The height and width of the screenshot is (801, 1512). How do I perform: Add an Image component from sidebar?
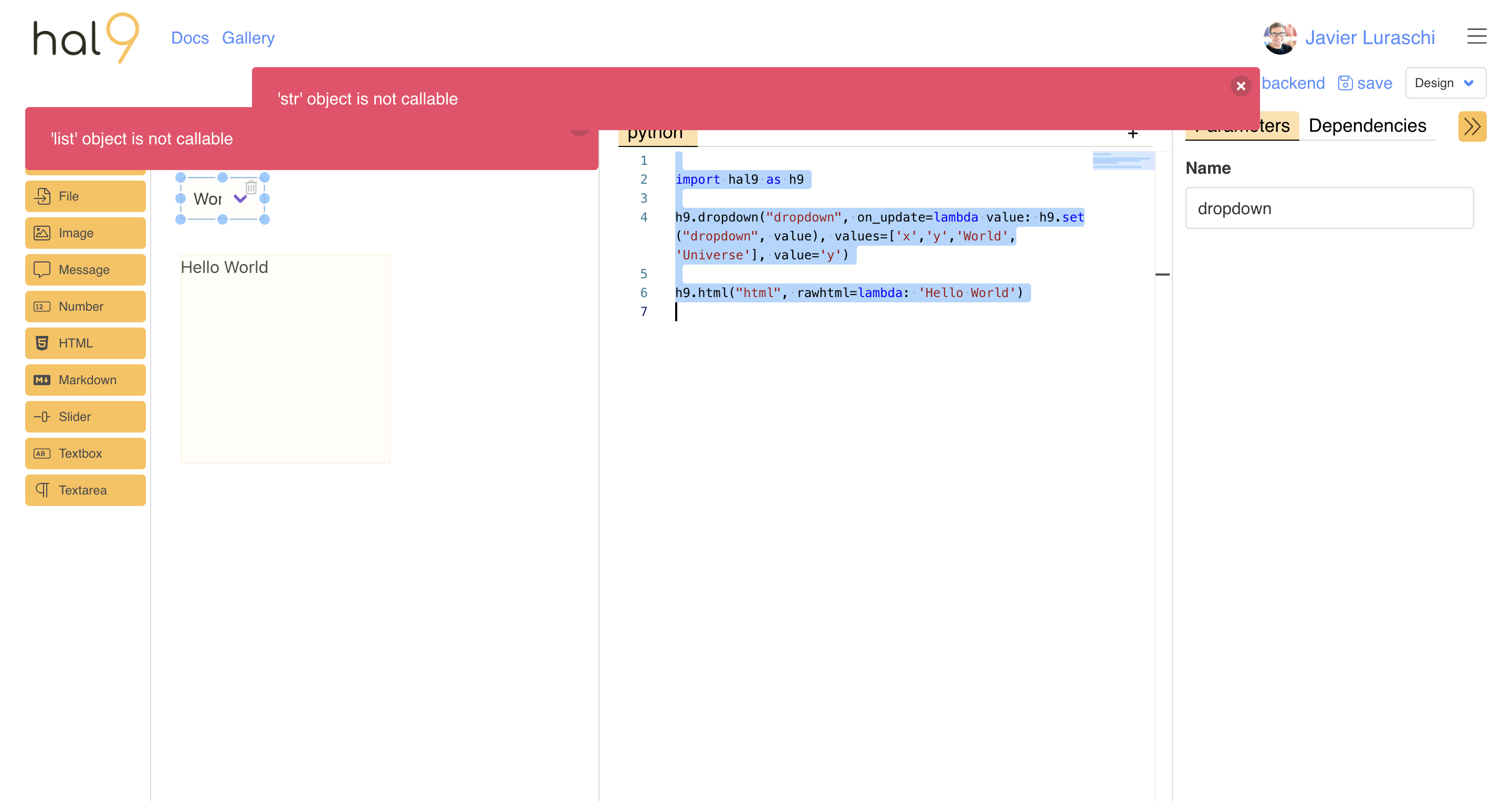pos(86,233)
